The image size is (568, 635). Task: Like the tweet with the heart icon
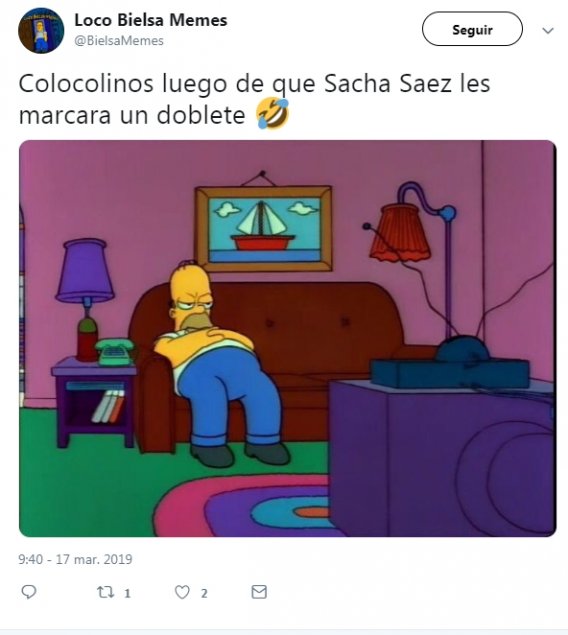(182, 592)
